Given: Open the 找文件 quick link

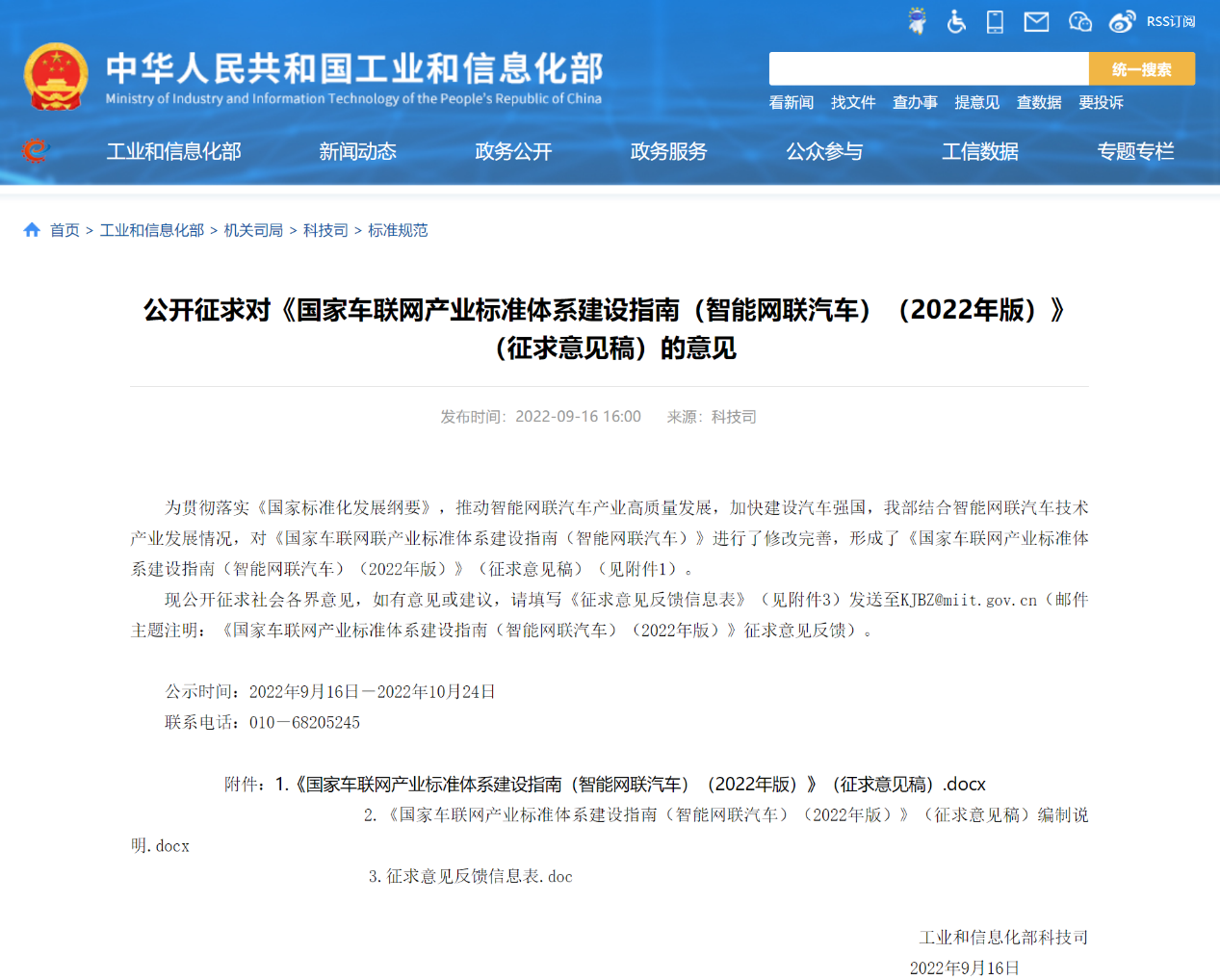Looking at the screenshot, I should [x=853, y=102].
